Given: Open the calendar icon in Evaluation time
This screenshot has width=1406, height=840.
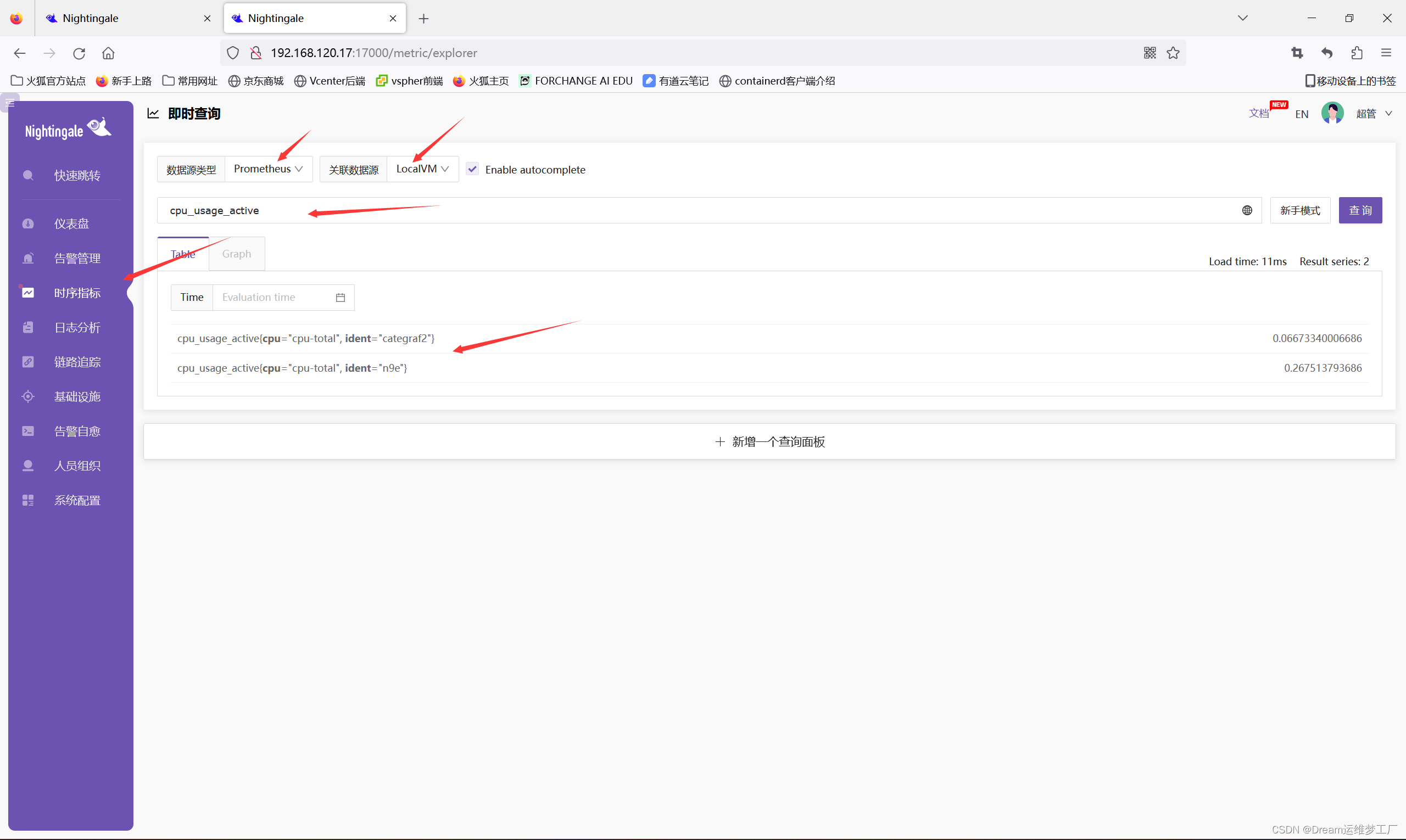Looking at the screenshot, I should 341,298.
